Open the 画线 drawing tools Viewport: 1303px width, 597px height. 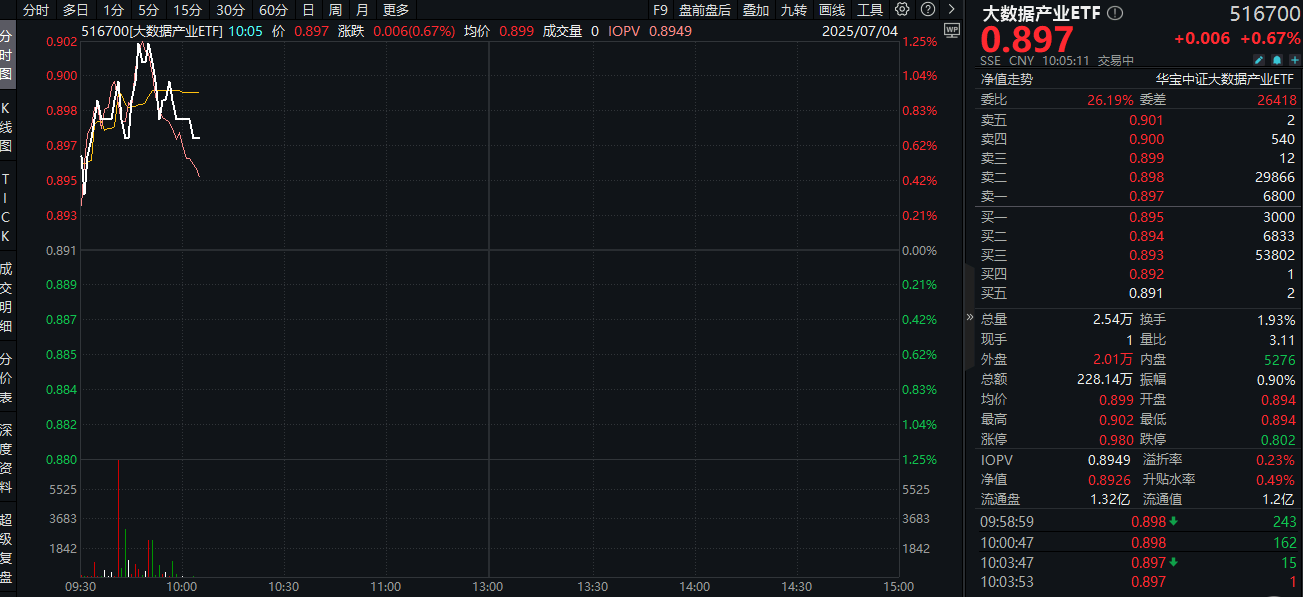pos(832,9)
